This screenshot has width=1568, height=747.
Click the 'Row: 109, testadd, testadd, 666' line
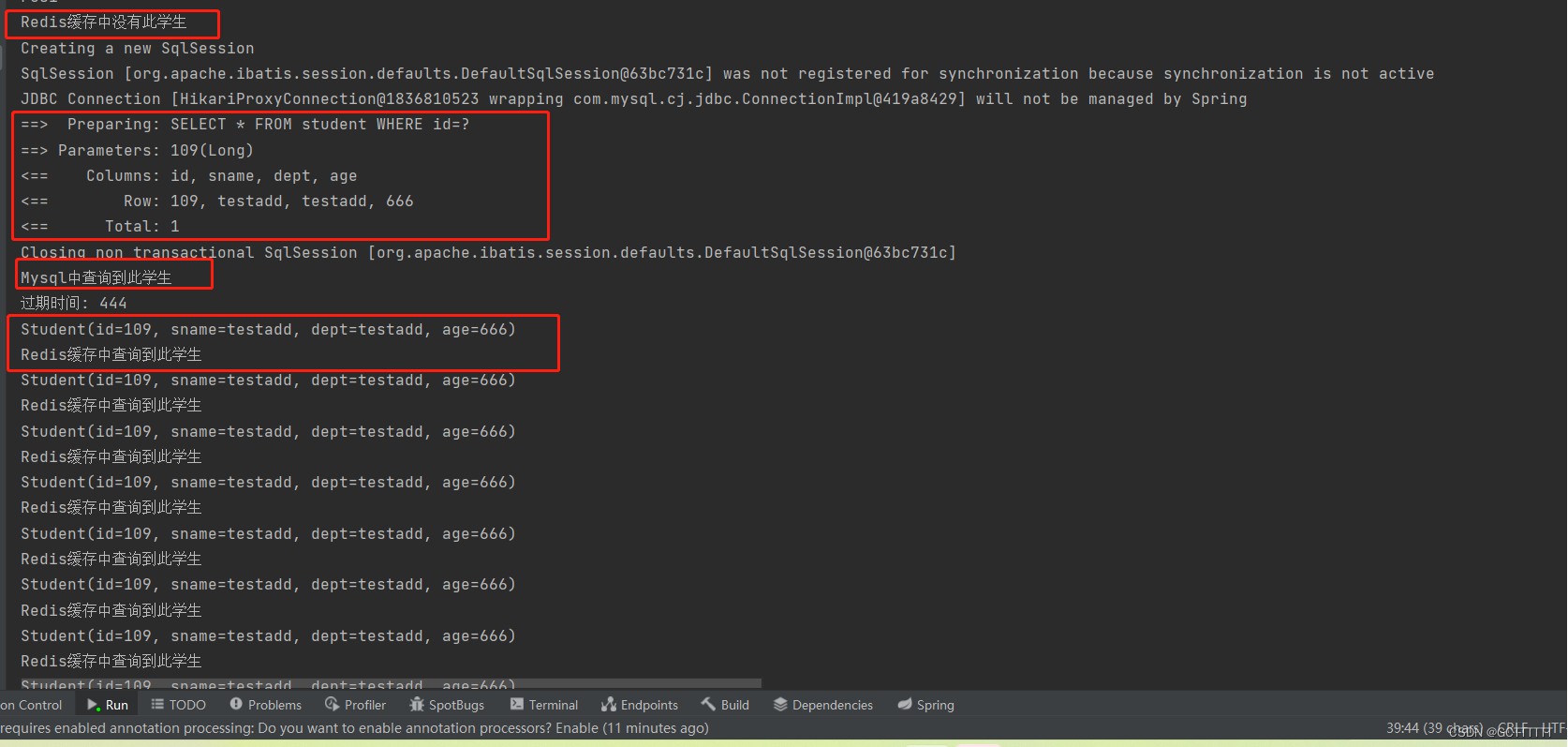click(x=216, y=201)
